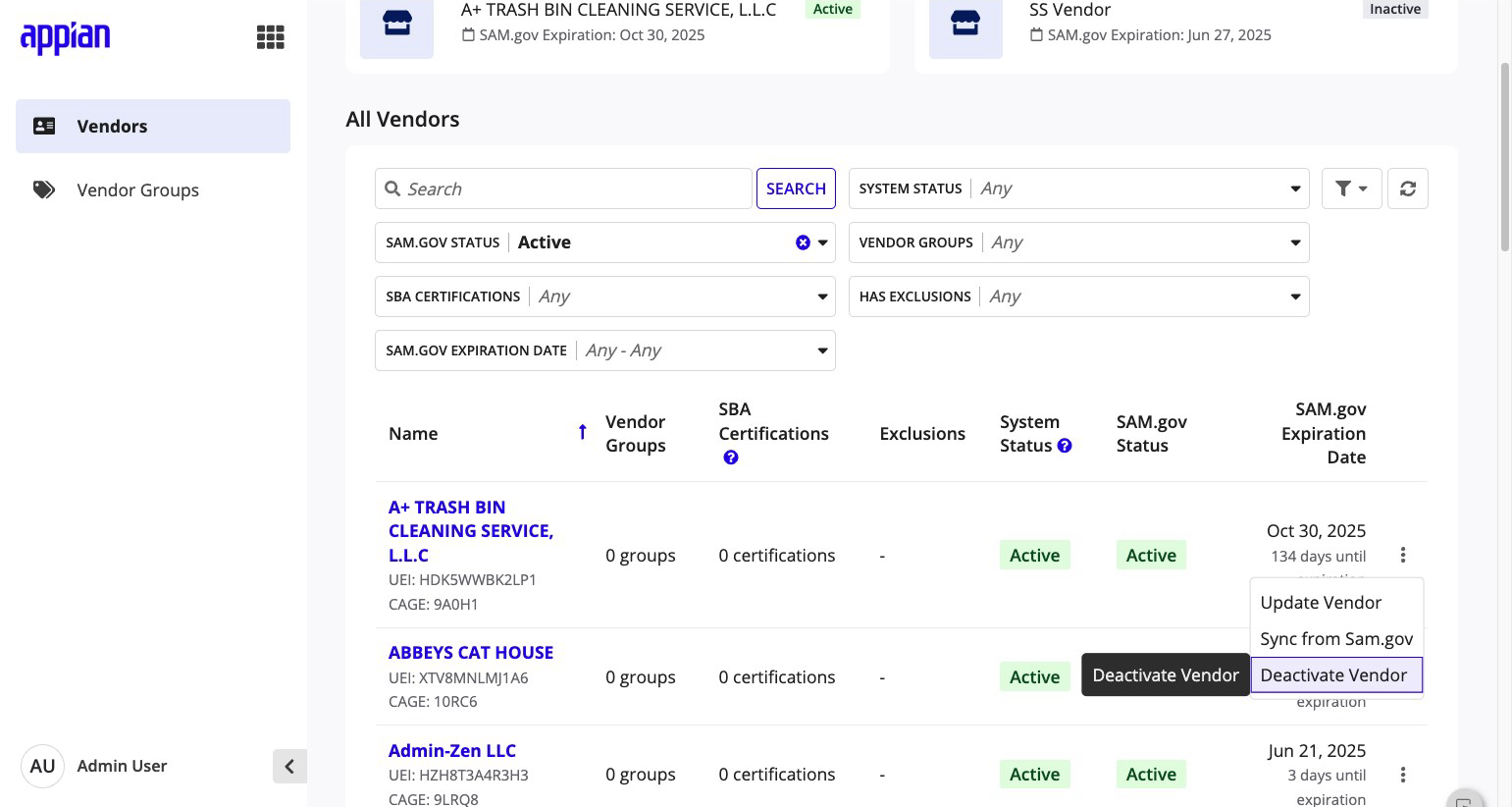Open the A+ TRASH BIN CLEANING SERVICE link in the table
The height and width of the screenshot is (807, 1512).
point(471,531)
